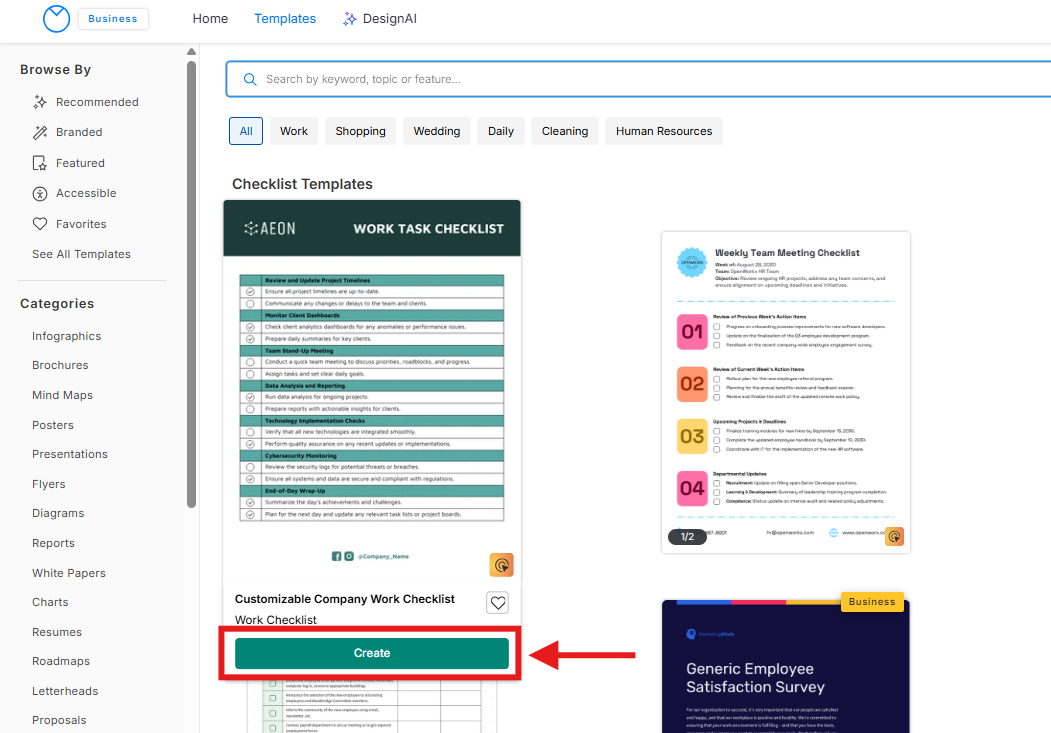Viewport: 1051px width, 733px height.
Task: Filter templates by Human Resources
Action: point(663,131)
